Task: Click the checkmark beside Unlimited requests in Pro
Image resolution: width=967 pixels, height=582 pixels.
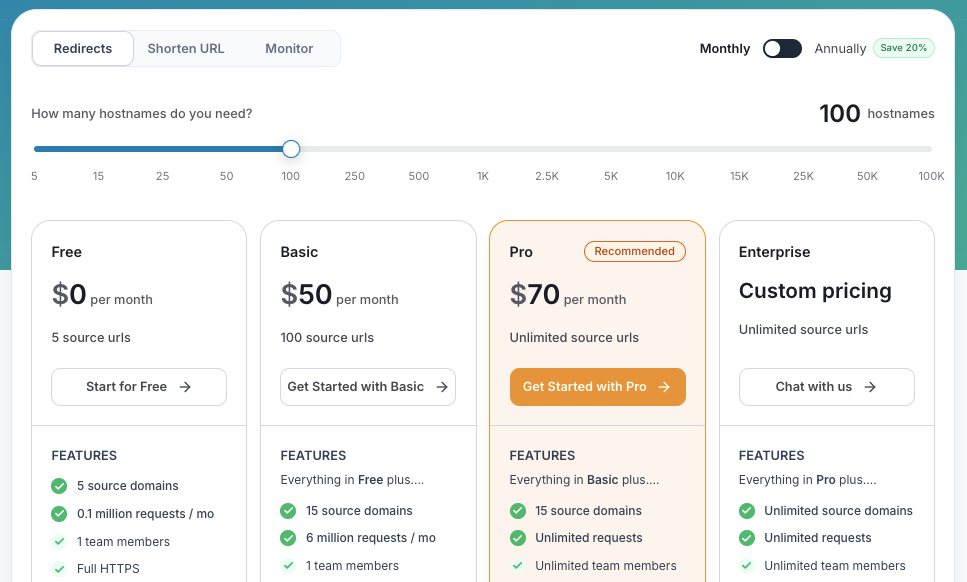Action: (x=517, y=538)
